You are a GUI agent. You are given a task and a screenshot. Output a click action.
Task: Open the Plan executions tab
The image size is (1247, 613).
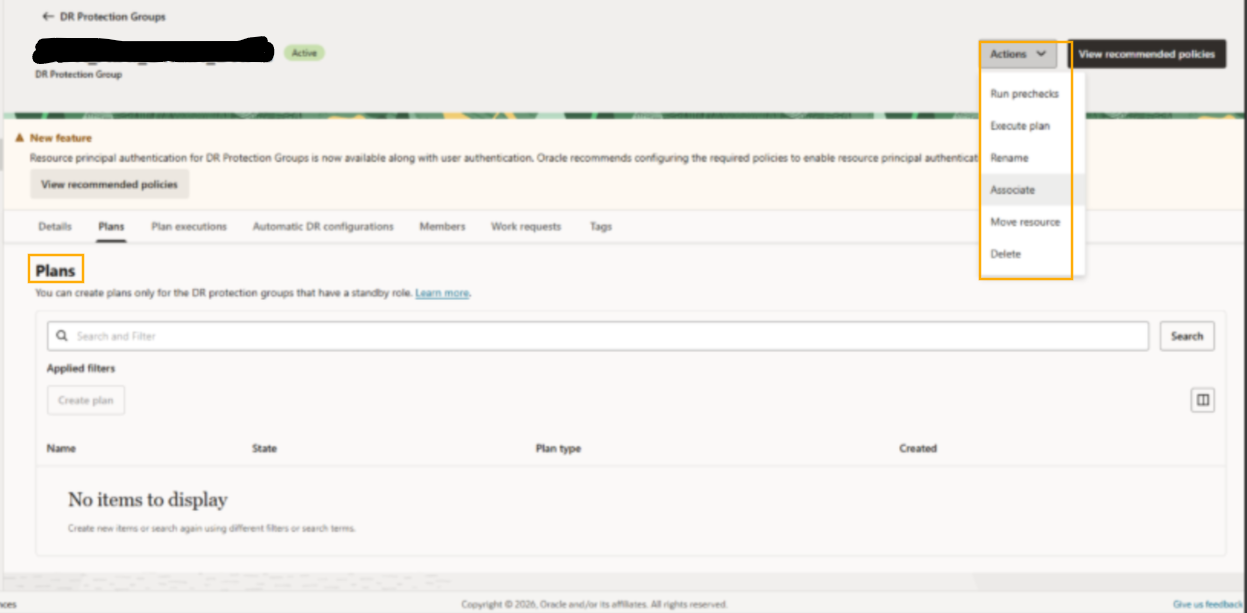pos(189,226)
